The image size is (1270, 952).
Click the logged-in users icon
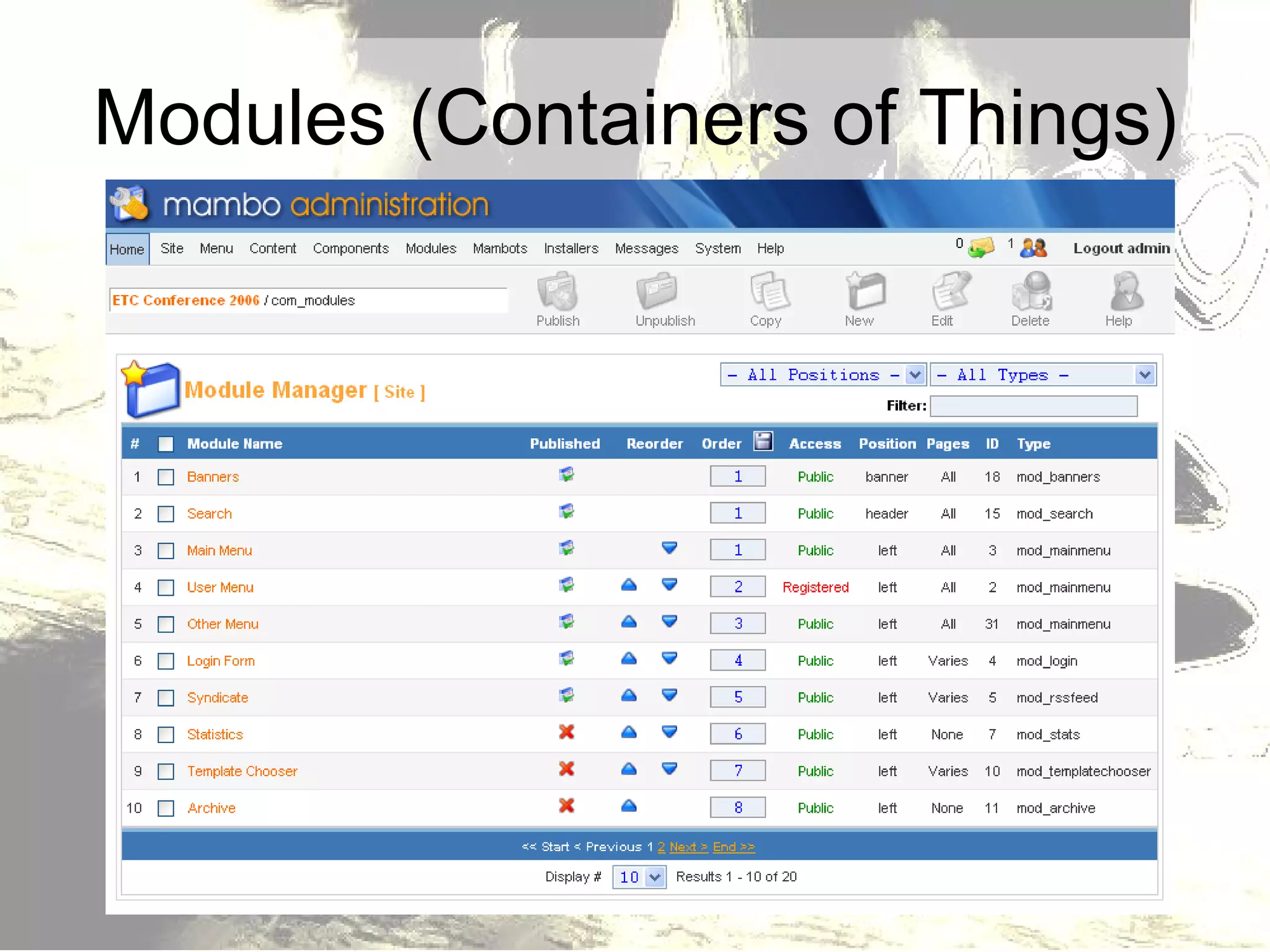click(x=1034, y=248)
